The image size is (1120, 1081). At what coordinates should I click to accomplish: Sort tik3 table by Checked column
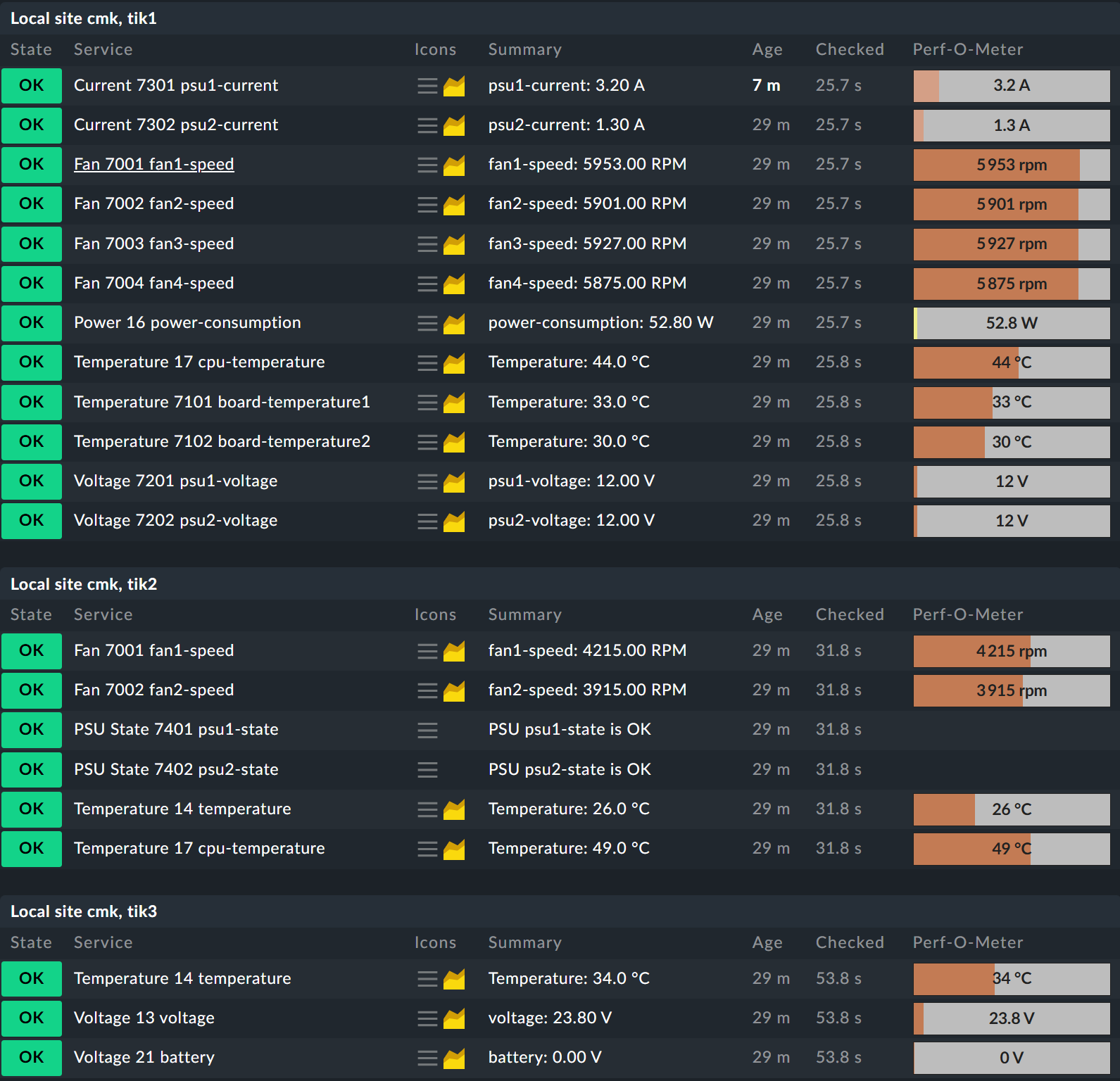tap(849, 942)
